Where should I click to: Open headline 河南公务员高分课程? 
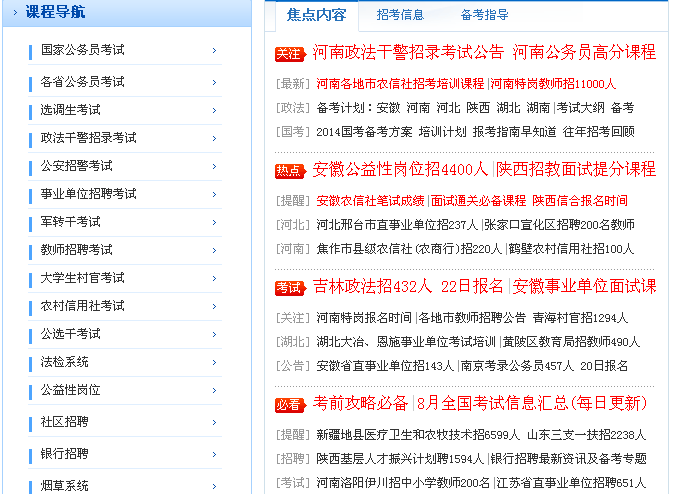coord(584,52)
